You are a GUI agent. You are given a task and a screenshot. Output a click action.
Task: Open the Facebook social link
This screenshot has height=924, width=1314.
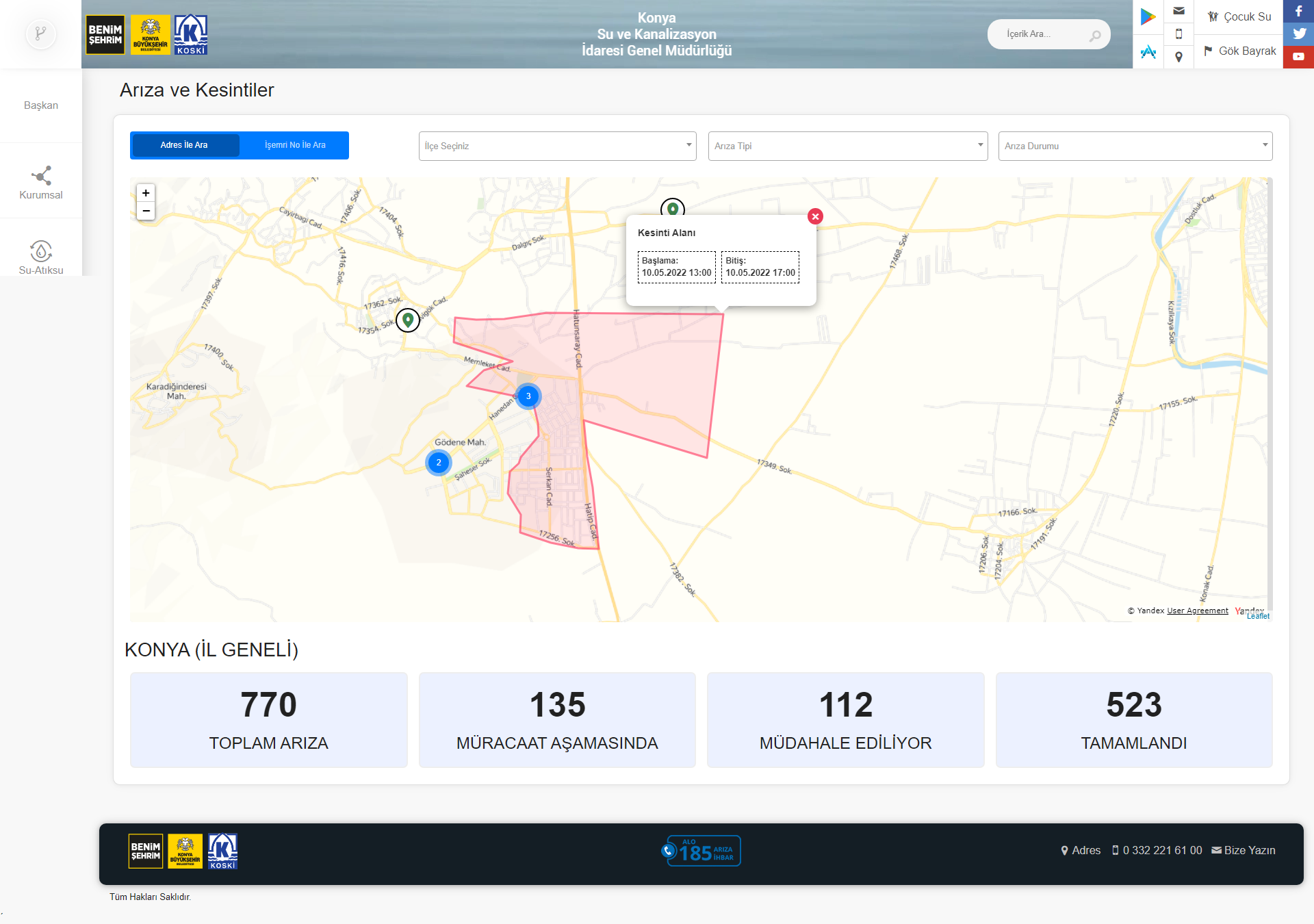pos(1298,11)
